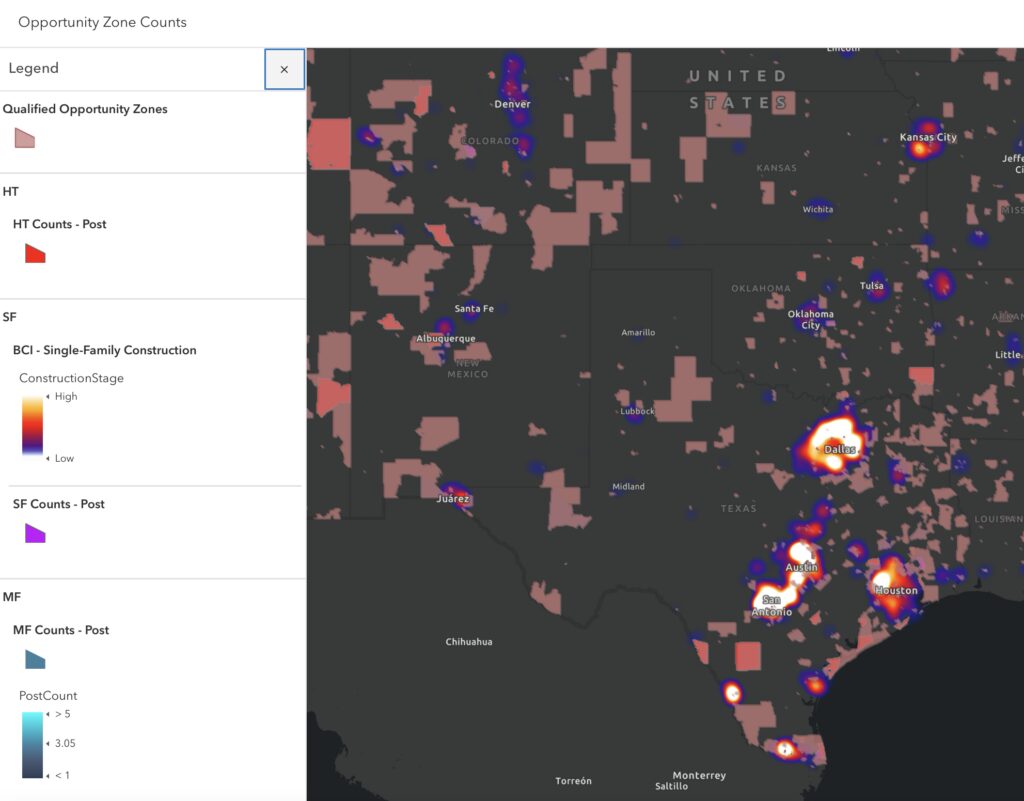
Task: Click the Austin label on the map
Action: pos(801,567)
